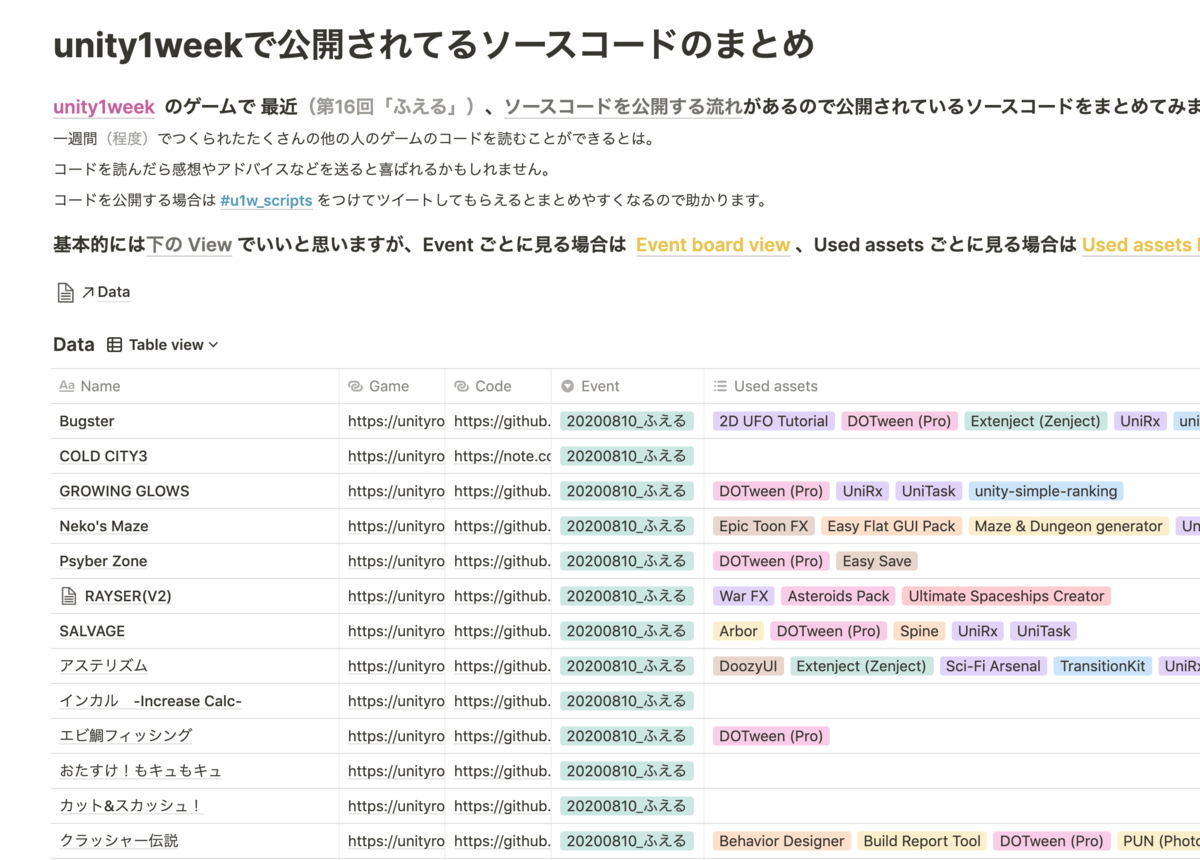Select the Name column header
This screenshot has width=1200, height=860.
195,386
